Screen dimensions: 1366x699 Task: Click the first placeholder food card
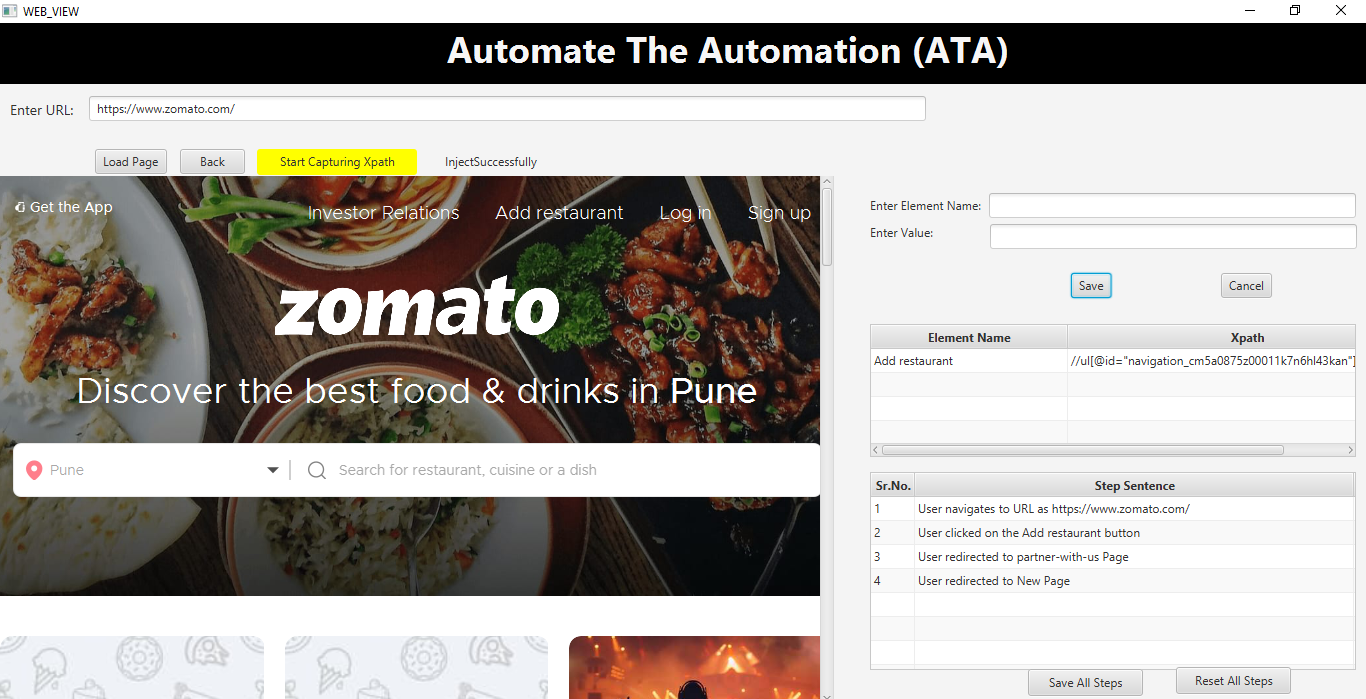132,667
